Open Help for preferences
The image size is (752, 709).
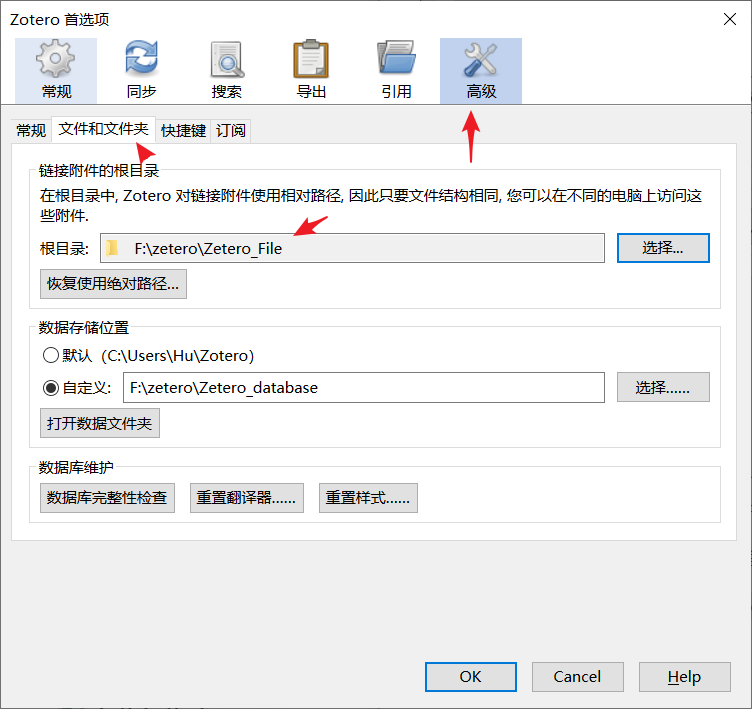684,677
